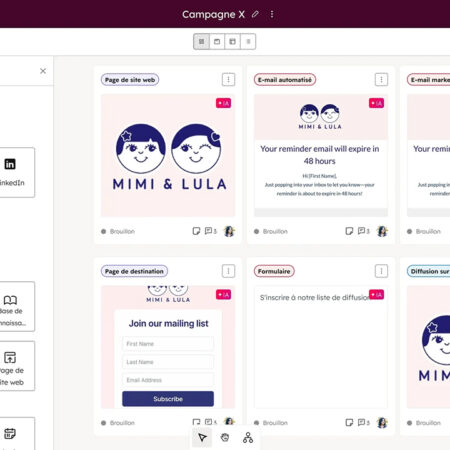Click Brouillon status on E-mail automatisé card
The image size is (450, 450).
tap(271, 231)
